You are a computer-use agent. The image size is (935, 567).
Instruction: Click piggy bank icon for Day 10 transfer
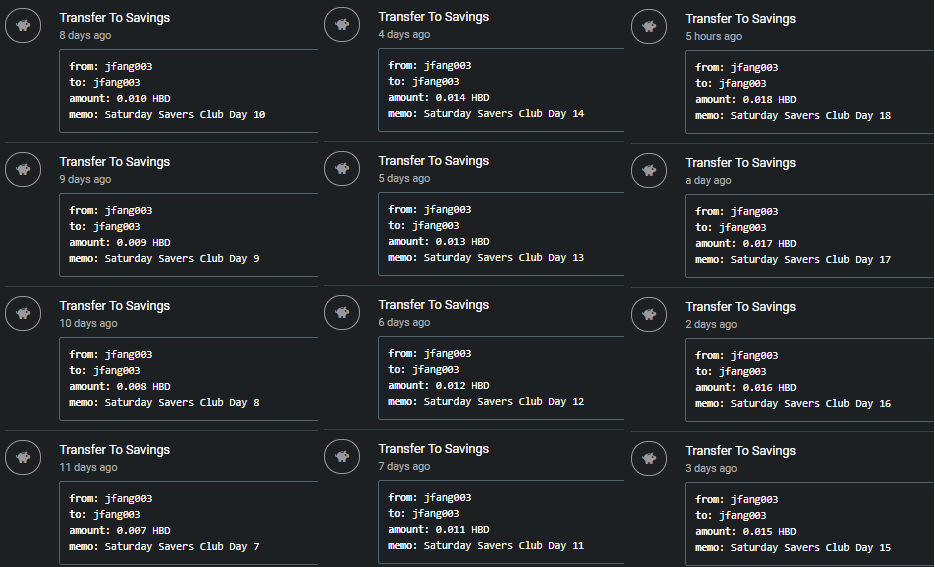23,26
